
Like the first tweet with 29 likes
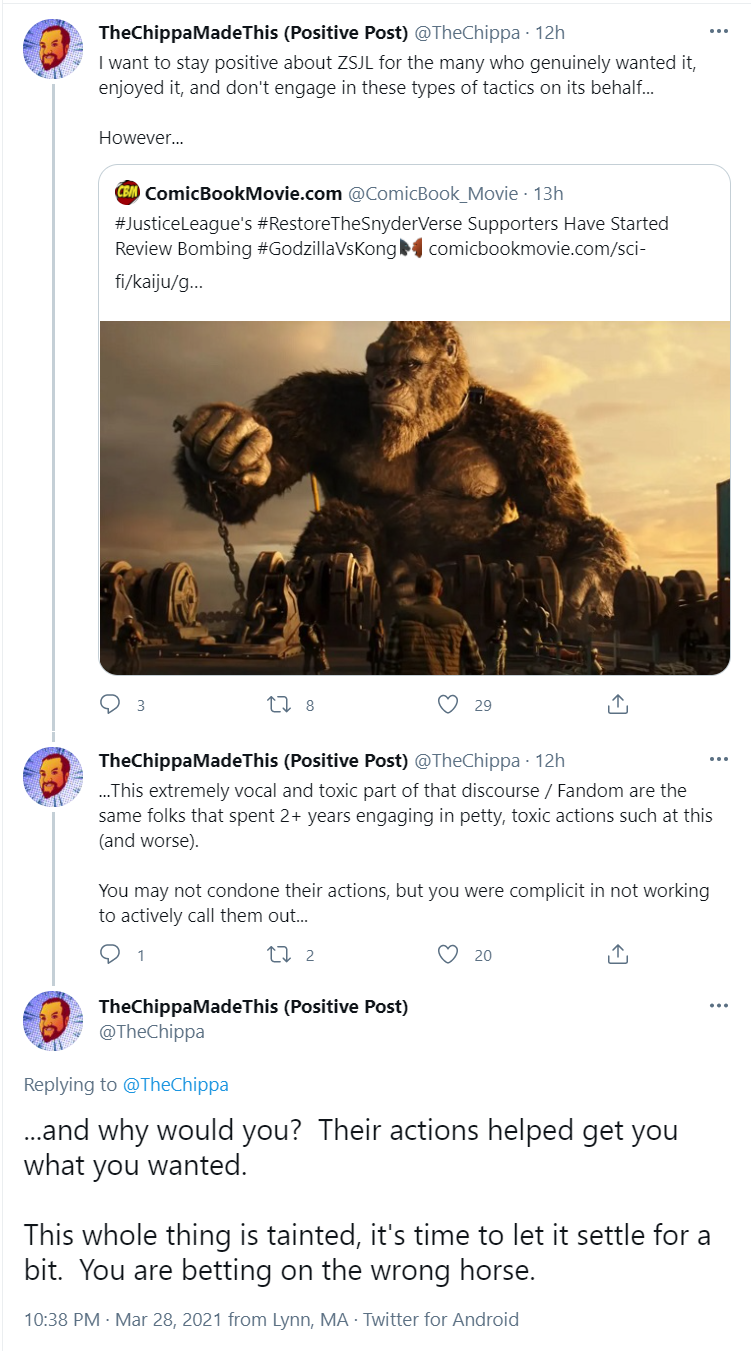coord(448,705)
